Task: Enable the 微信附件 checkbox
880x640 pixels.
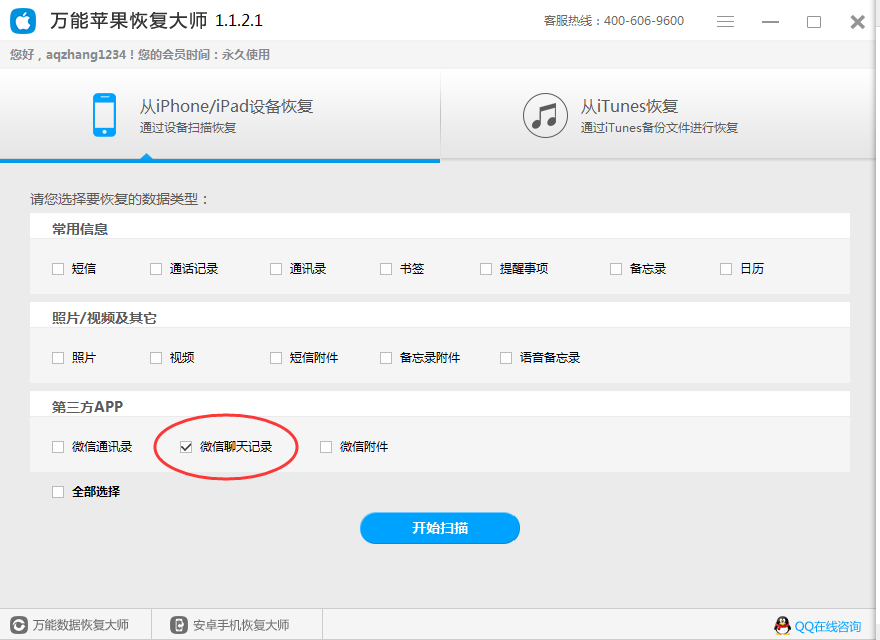Action: pyautogui.click(x=326, y=447)
